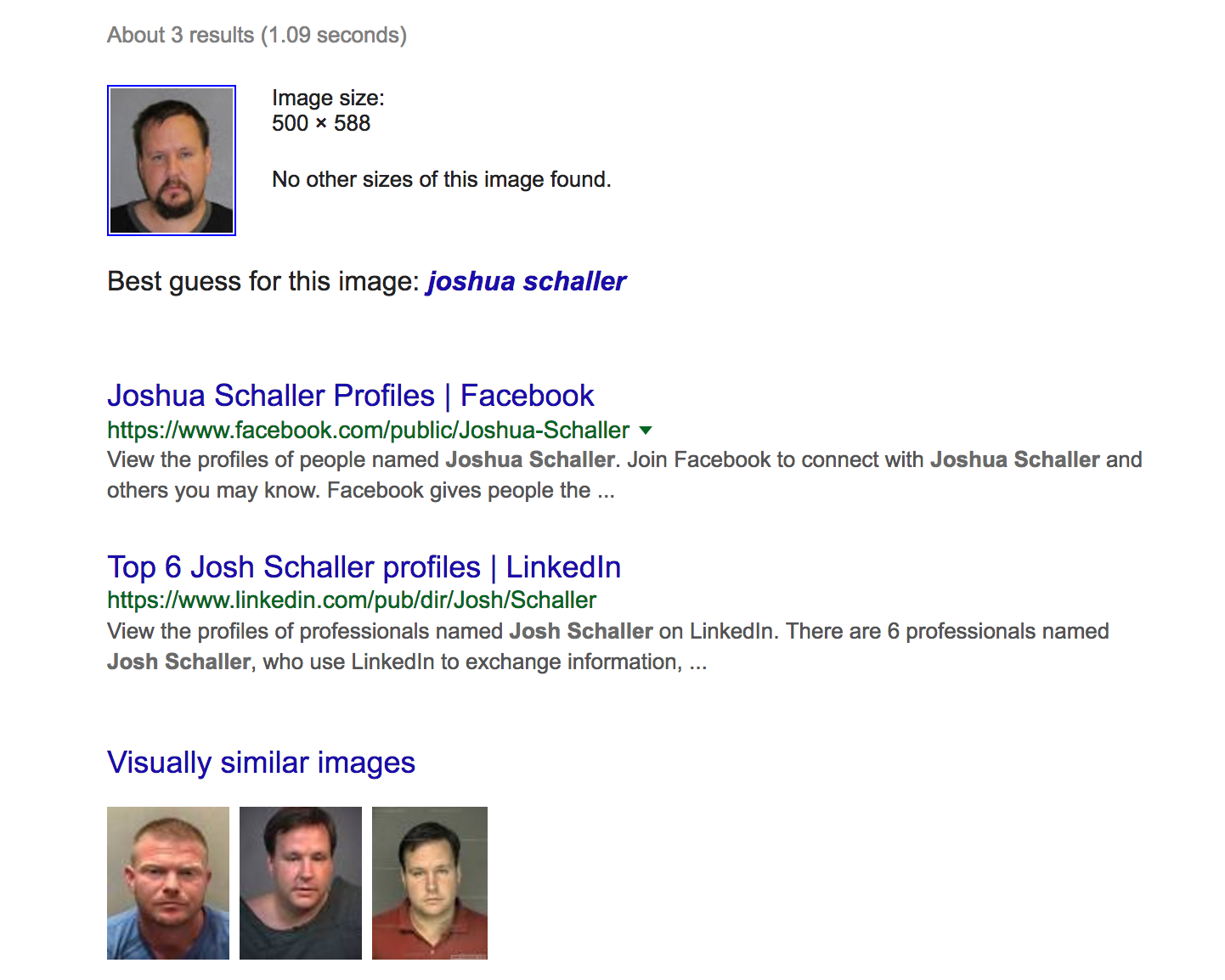
Task: Click the Facebook result description snippet
Action: pyautogui.click(x=624, y=476)
